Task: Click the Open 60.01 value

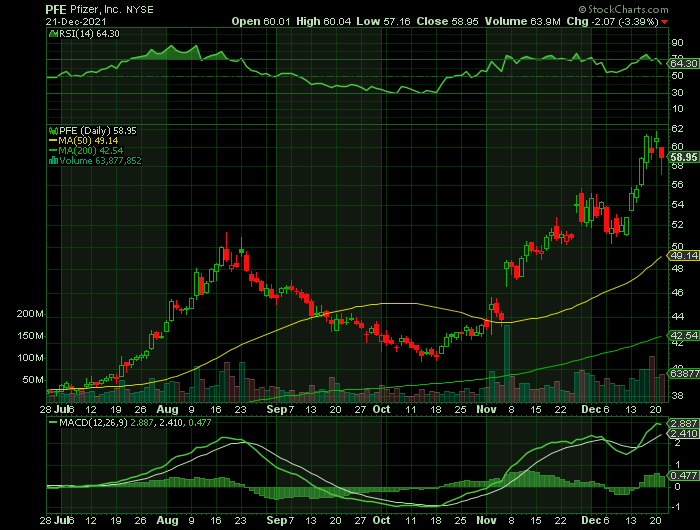Action: [261, 21]
